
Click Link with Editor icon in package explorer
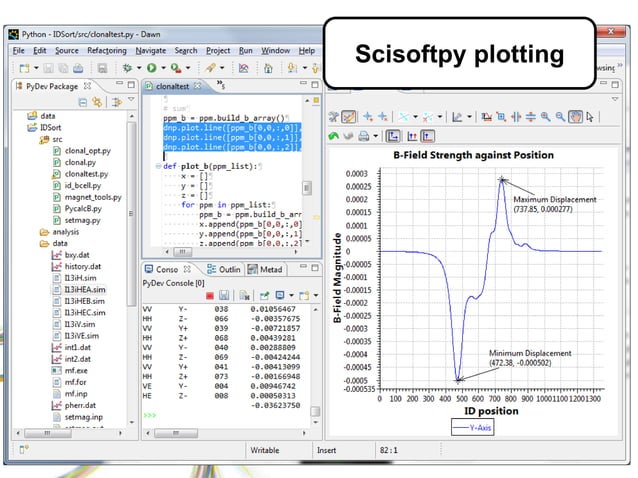[100, 102]
